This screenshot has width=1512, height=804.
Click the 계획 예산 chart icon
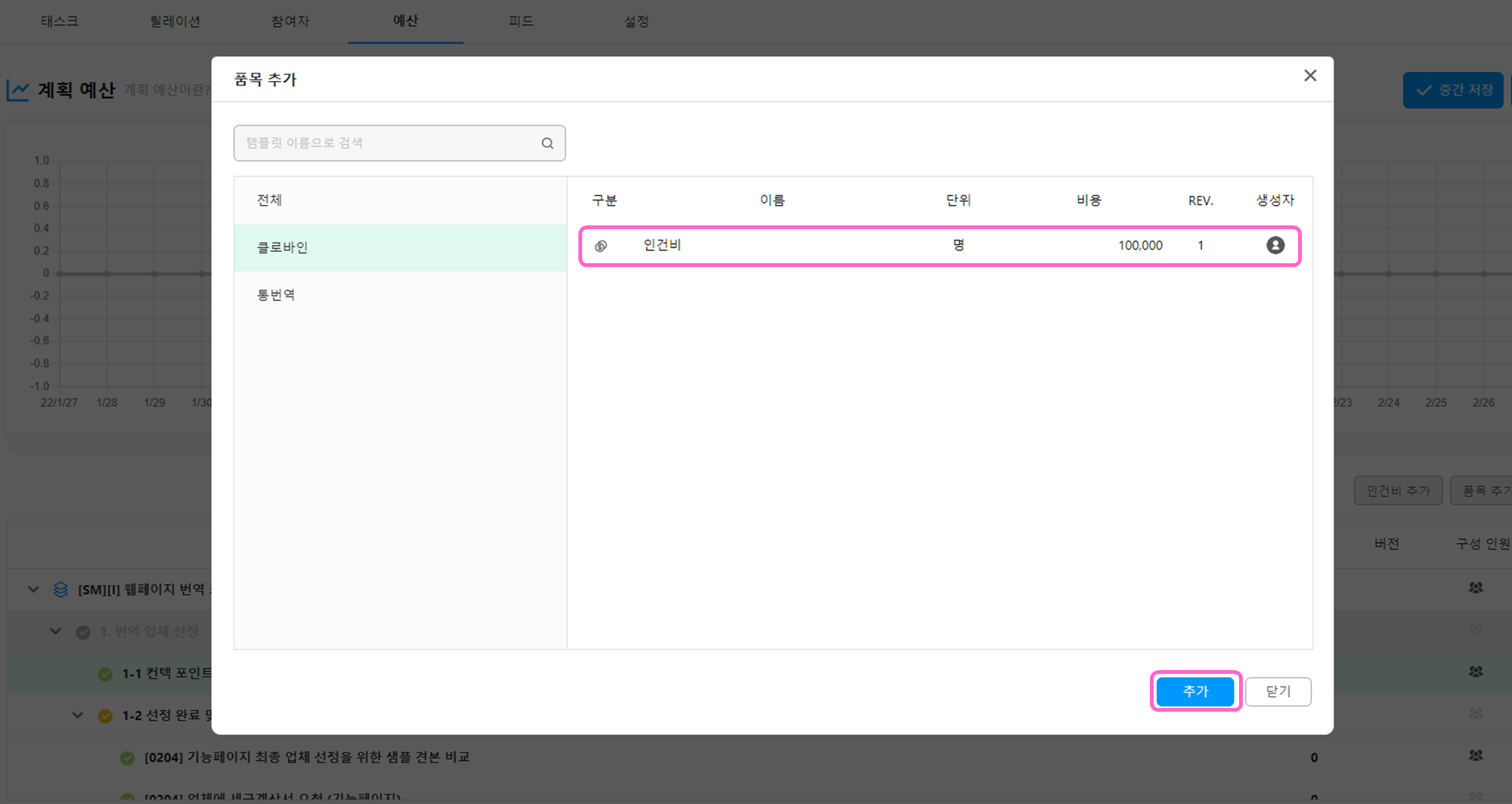point(18,91)
